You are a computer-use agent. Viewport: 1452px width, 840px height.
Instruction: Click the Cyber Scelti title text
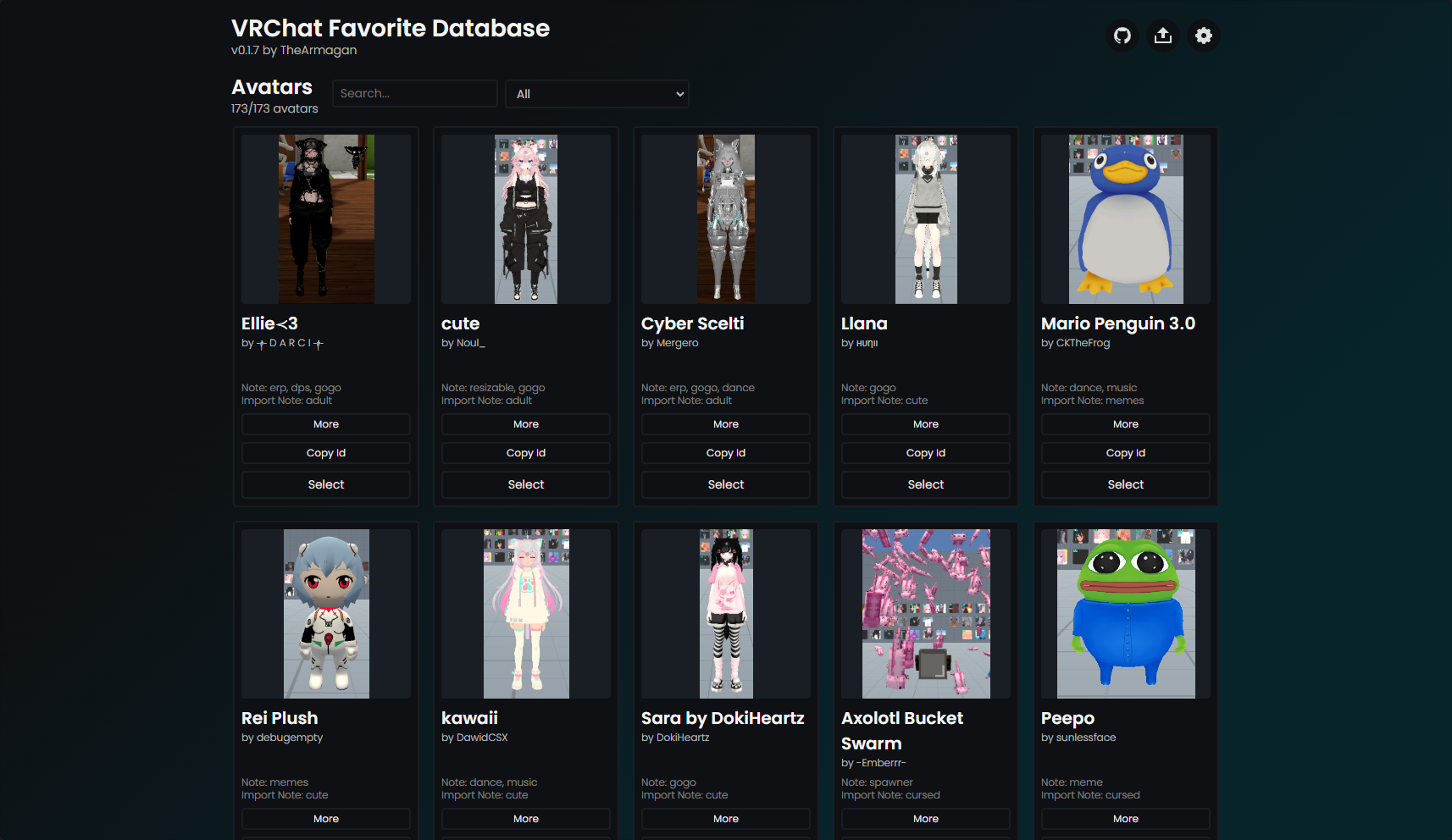point(693,323)
